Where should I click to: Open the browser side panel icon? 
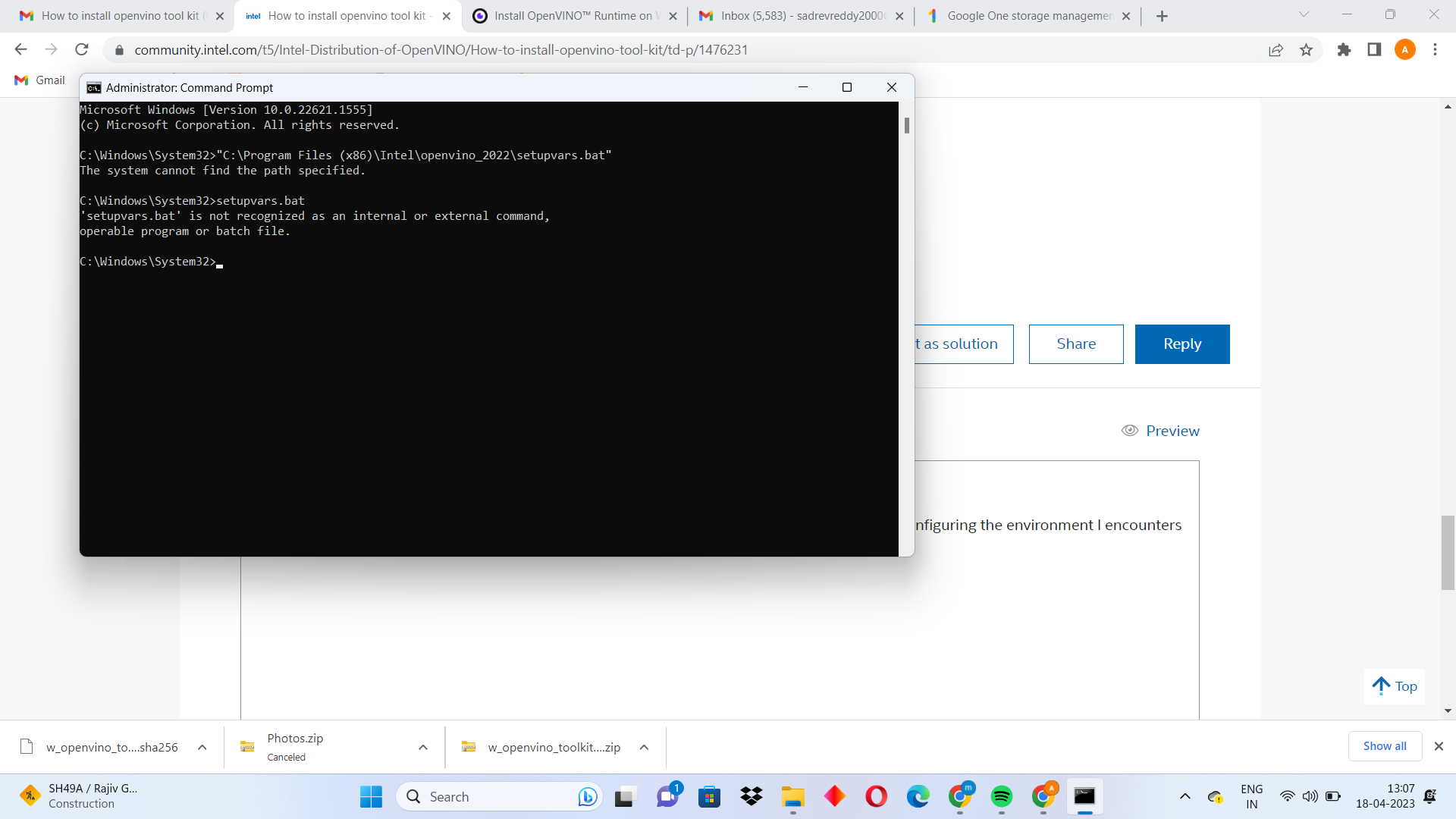point(1374,49)
